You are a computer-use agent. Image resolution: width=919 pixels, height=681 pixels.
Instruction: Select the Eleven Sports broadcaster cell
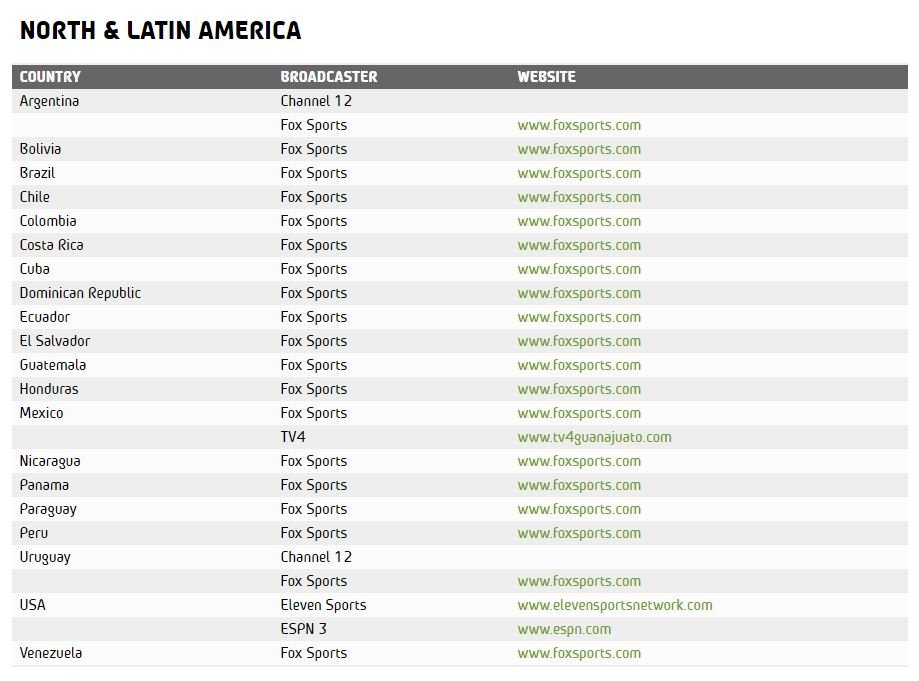click(324, 605)
